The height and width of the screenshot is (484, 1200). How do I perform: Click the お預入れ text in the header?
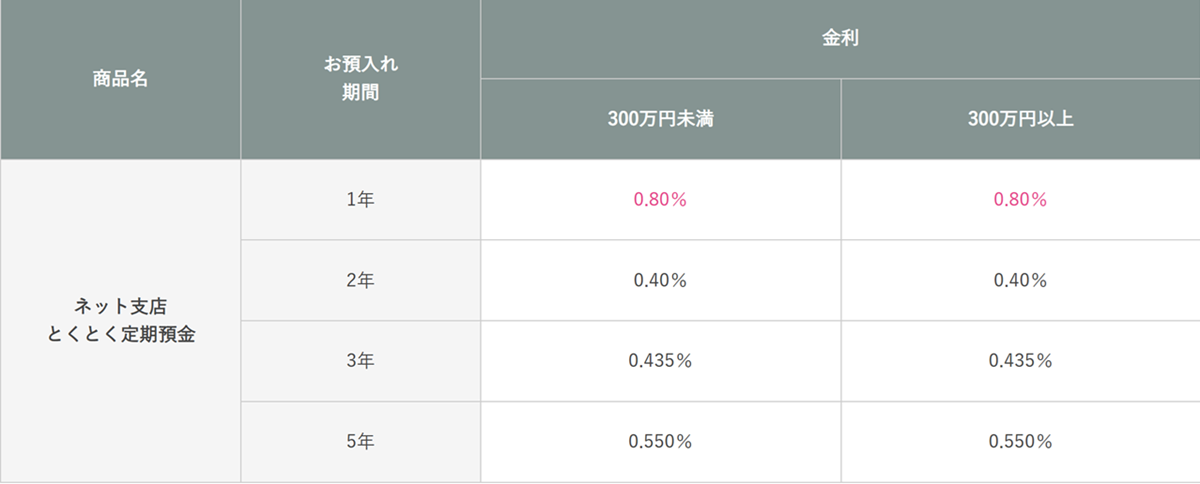click(360, 66)
